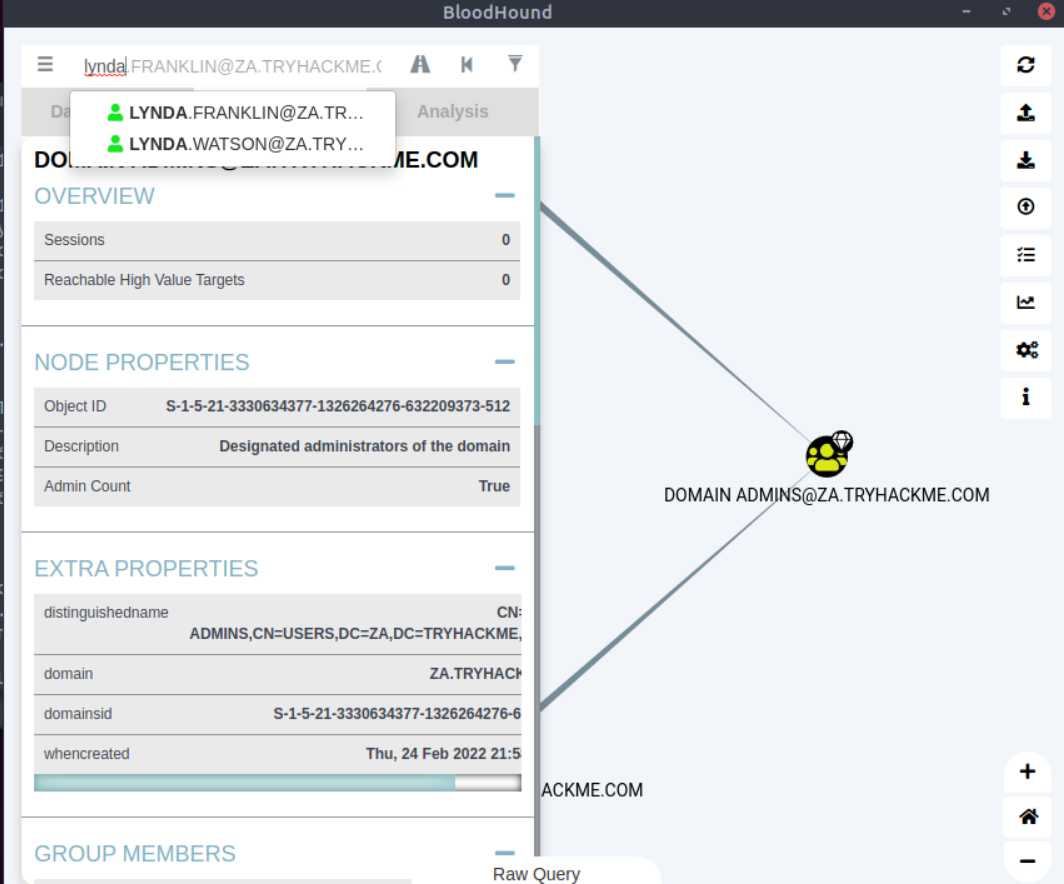Screen dimensions: 1064x884
Task: Click inside the search input field
Action: click(233, 66)
